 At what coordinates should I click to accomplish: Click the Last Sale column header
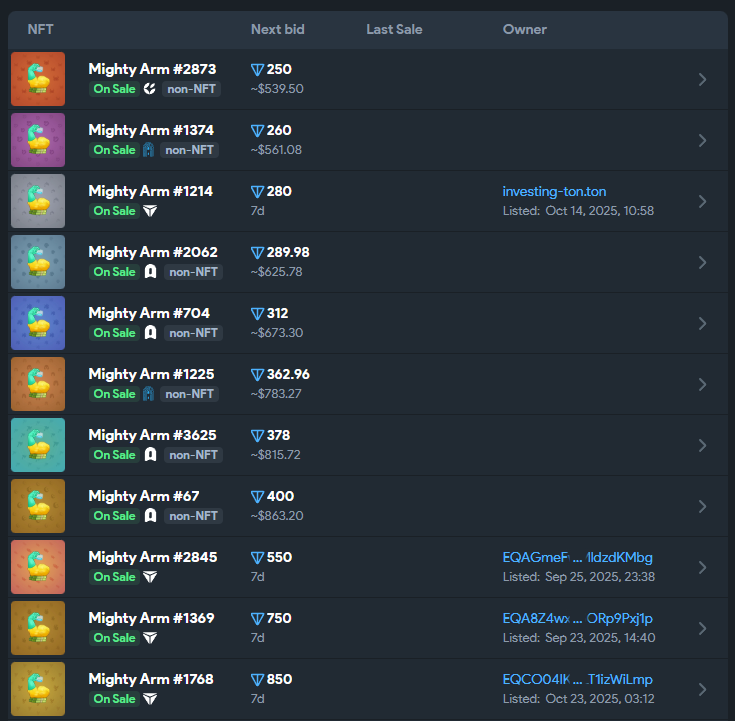394,29
